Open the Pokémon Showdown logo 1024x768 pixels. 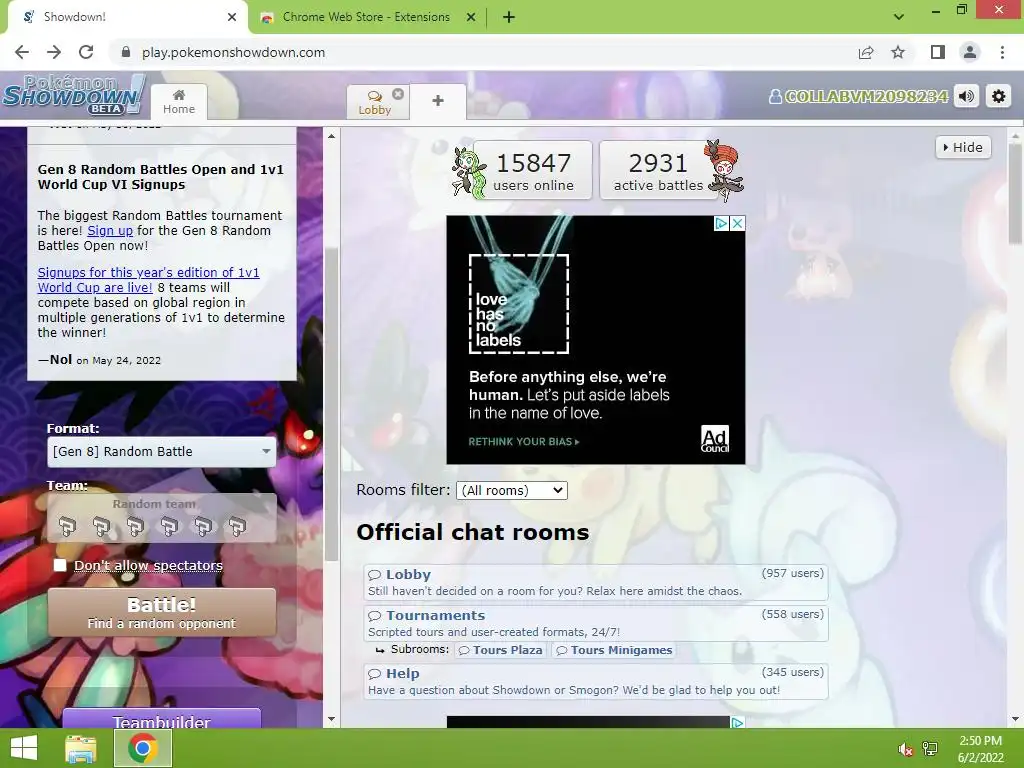tap(74, 95)
